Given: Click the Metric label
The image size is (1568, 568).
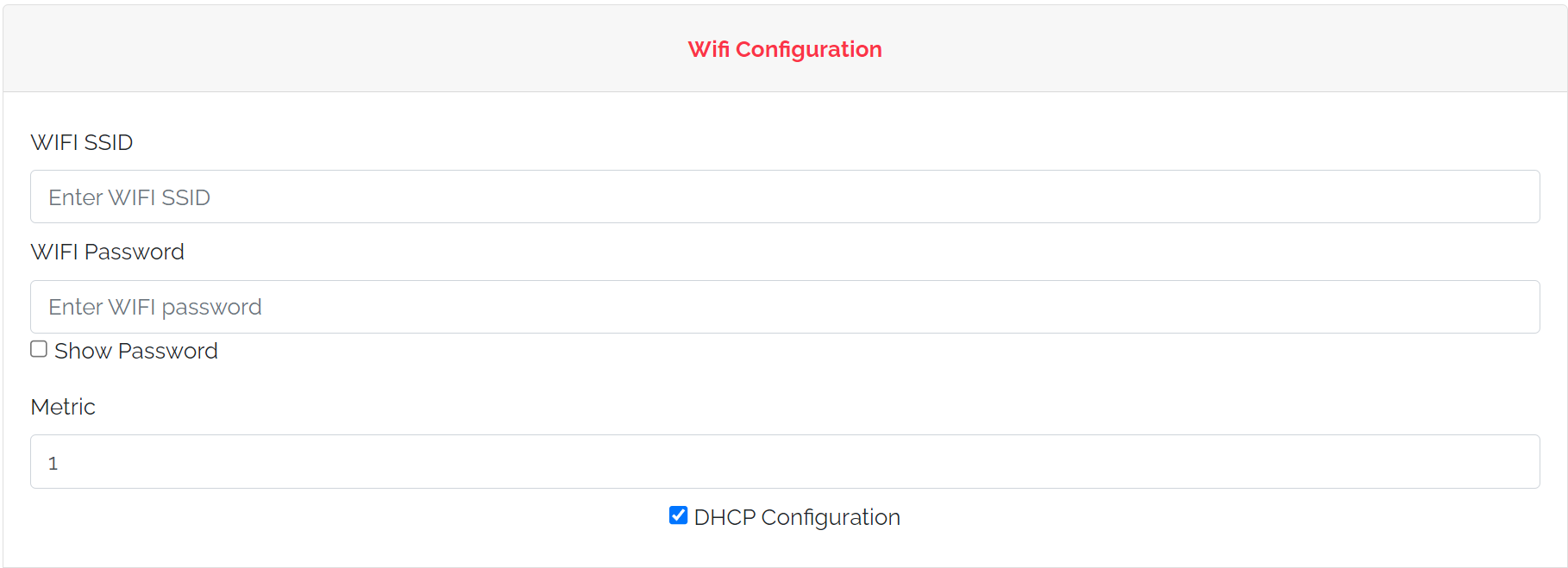Looking at the screenshot, I should coord(62,406).
